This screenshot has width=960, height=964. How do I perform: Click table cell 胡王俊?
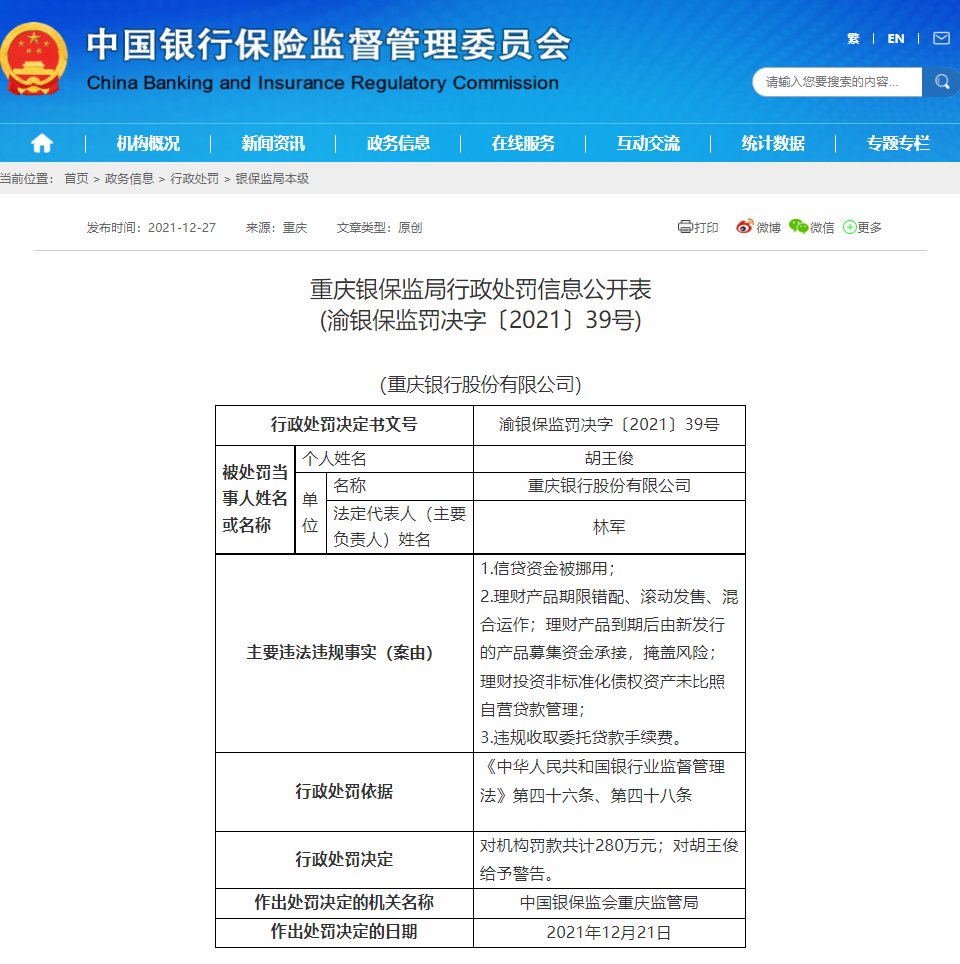[609, 459]
